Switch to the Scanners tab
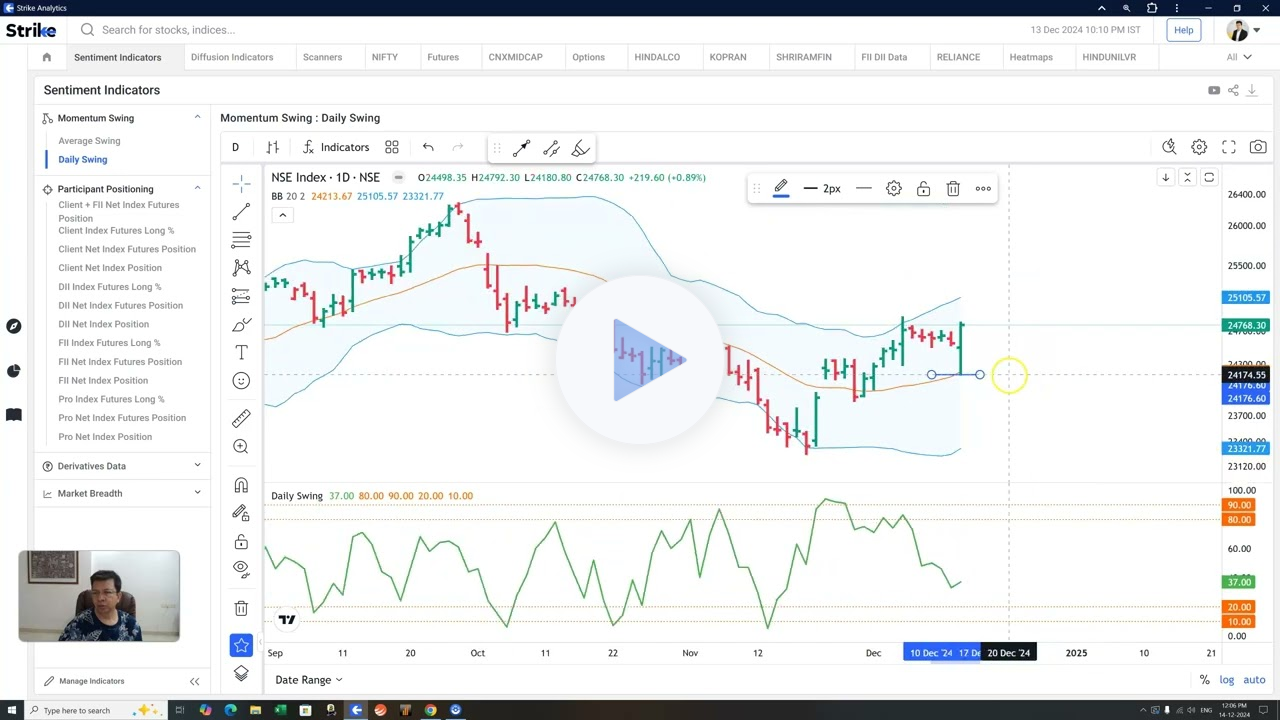The width and height of the screenshot is (1280, 720). (322, 57)
